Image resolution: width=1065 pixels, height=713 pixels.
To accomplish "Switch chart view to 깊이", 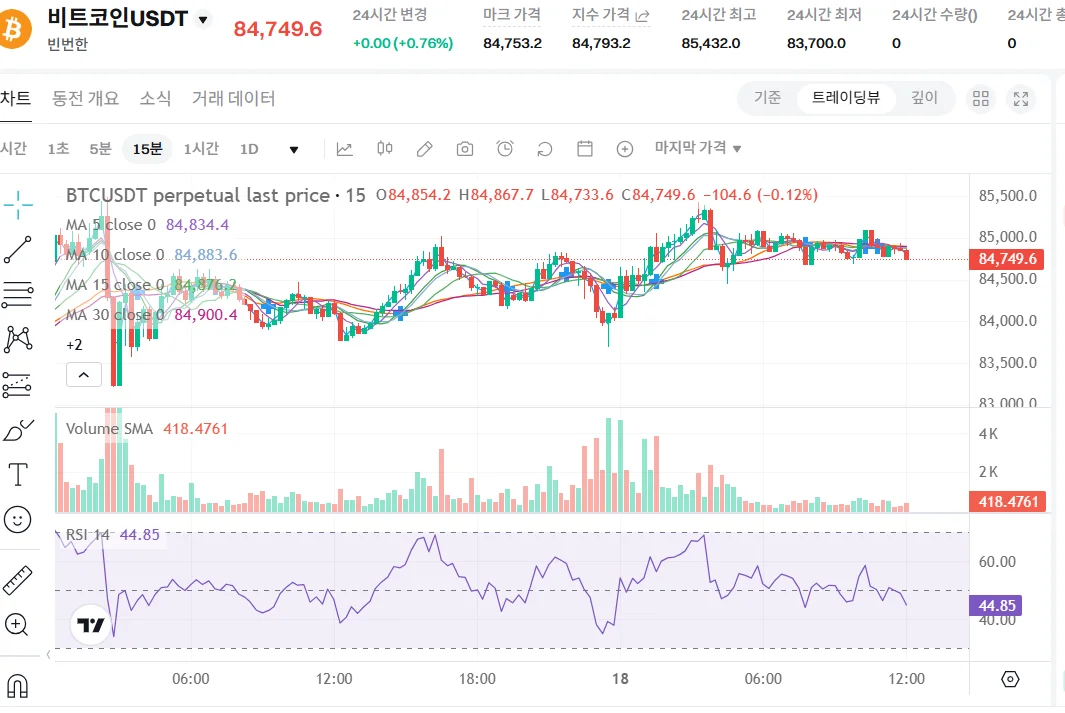I will [x=924, y=98].
